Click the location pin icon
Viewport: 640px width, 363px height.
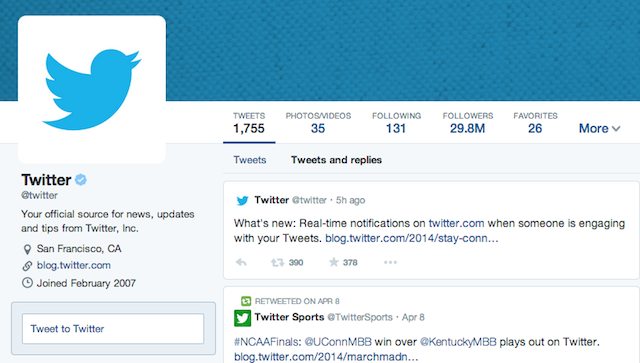tap(27, 249)
